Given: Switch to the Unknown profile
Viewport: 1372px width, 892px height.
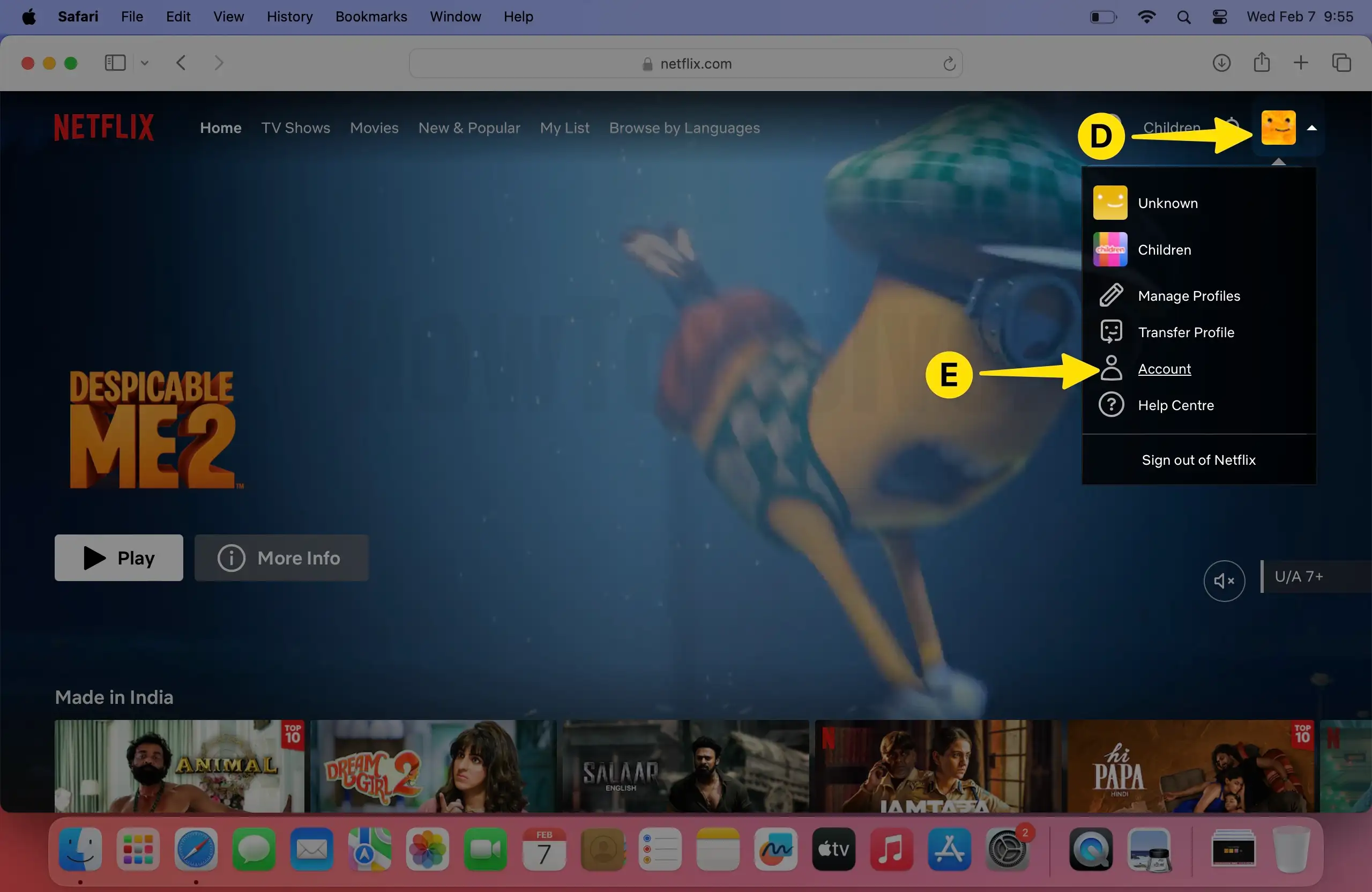Looking at the screenshot, I should (x=1167, y=203).
